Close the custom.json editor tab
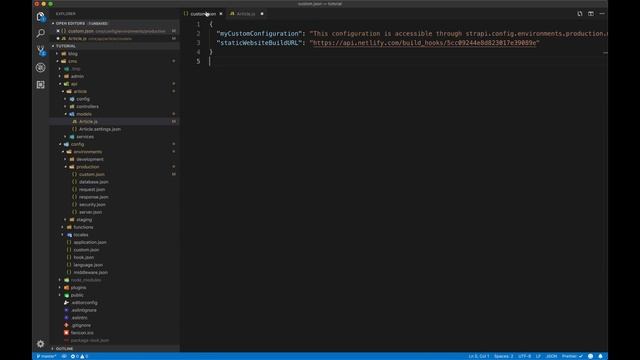 pyautogui.click(x=221, y=14)
